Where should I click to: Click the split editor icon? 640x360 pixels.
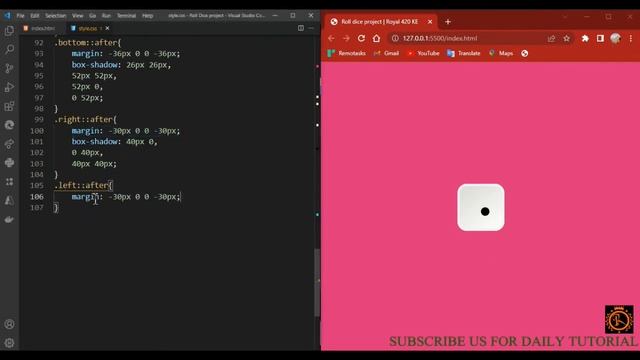(301, 28)
